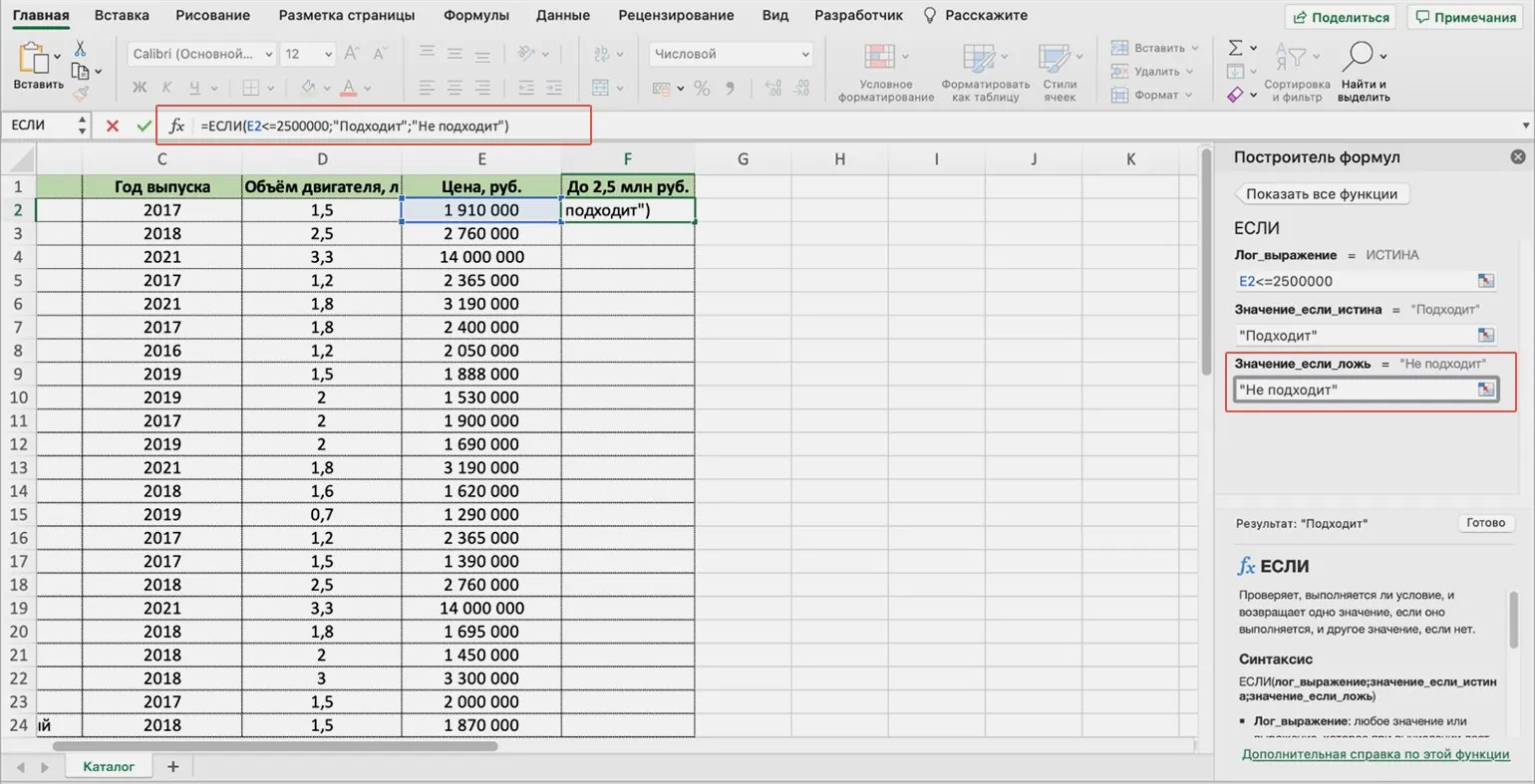Viewport: 1535px width, 784px height.
Task: Open the Формулы ribbon tab
Action: 475,15
